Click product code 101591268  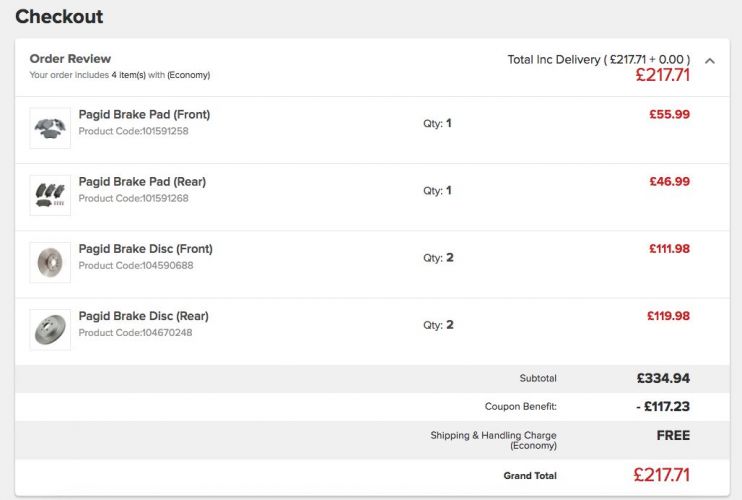tap(133, 198)
